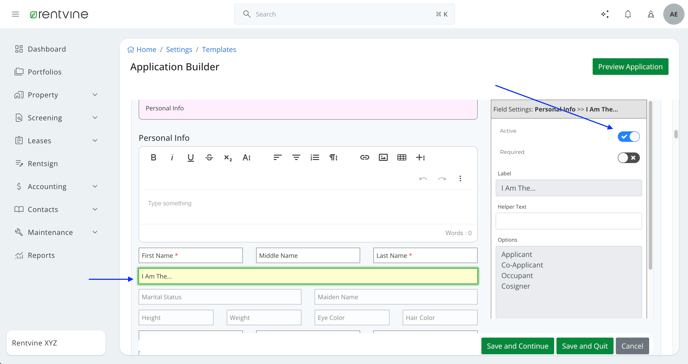The image size is (688, 364).
Task: Apply strikethrough formatting in editor
Action: point(209,157)
